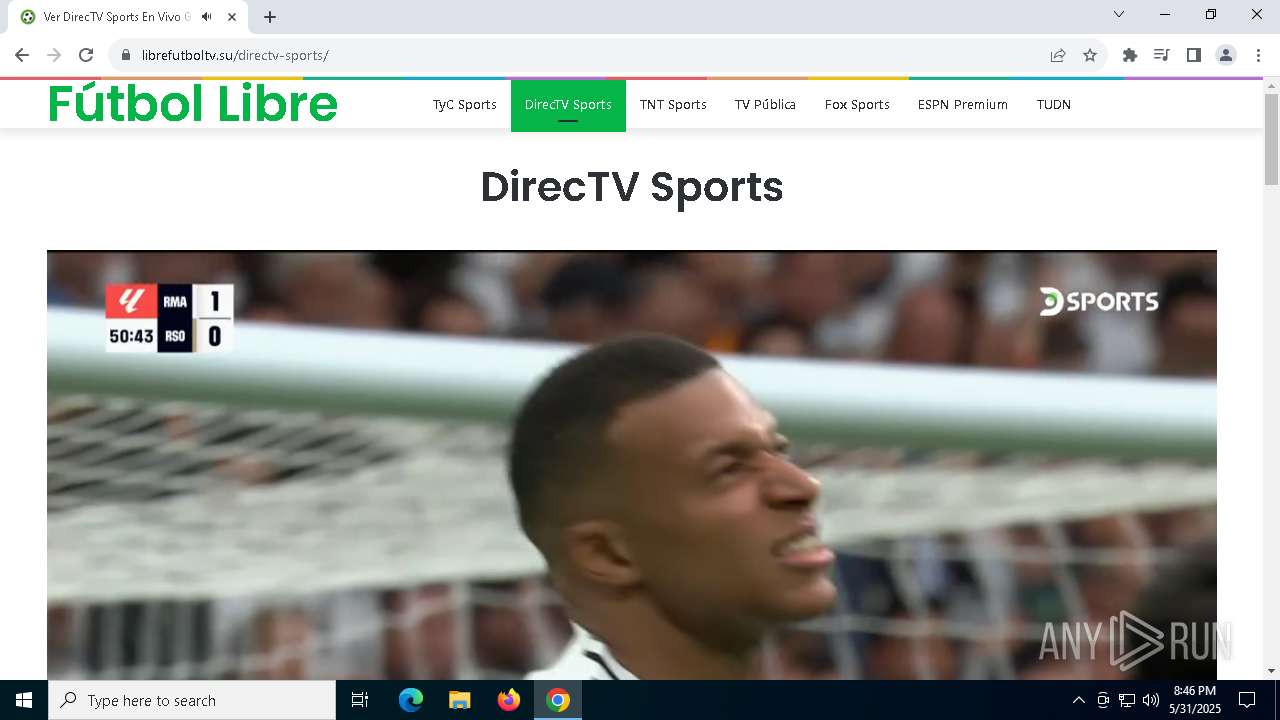The height and width of the screenshot is (720, 1280).
Task: Switch to TyC Sports channel
Action: [465, 105]
